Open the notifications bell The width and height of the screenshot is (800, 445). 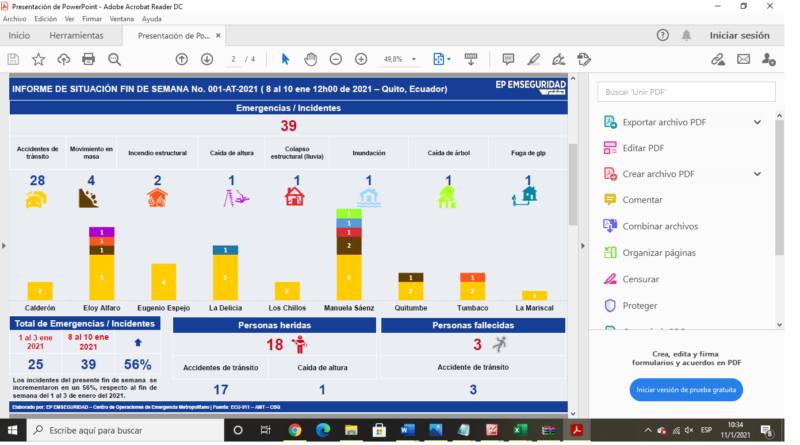tap(687, 35)
